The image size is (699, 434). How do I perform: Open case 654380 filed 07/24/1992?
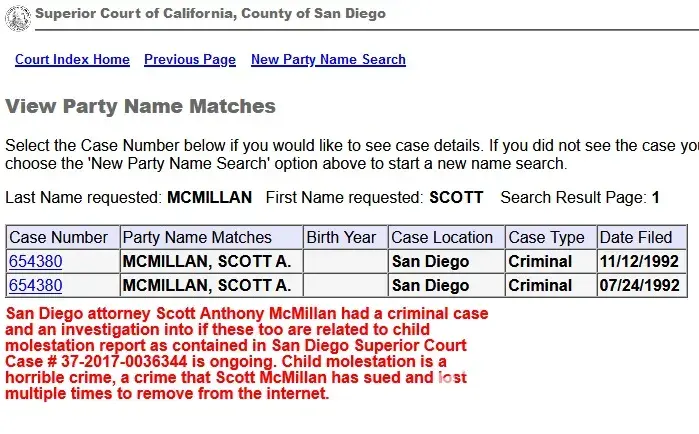coord(35,286)
